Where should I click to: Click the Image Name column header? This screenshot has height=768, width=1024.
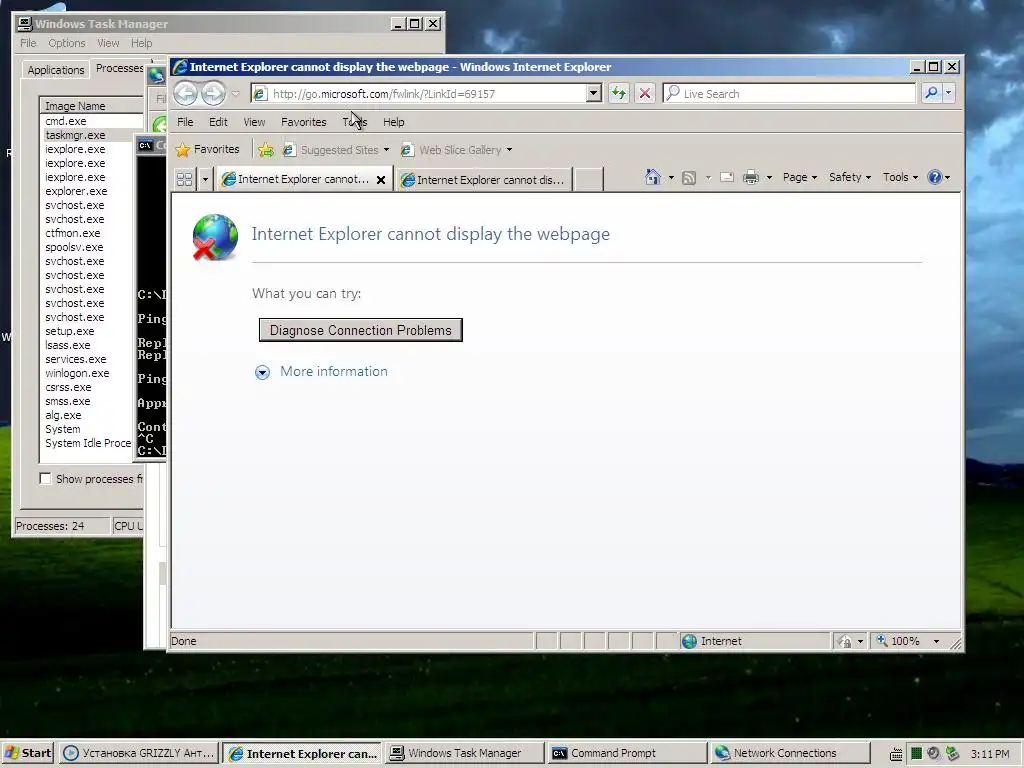91,106
